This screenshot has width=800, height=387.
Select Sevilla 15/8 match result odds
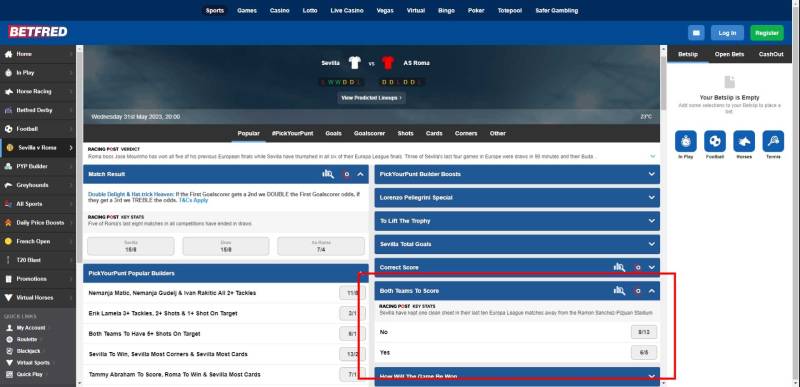[131, 246]
